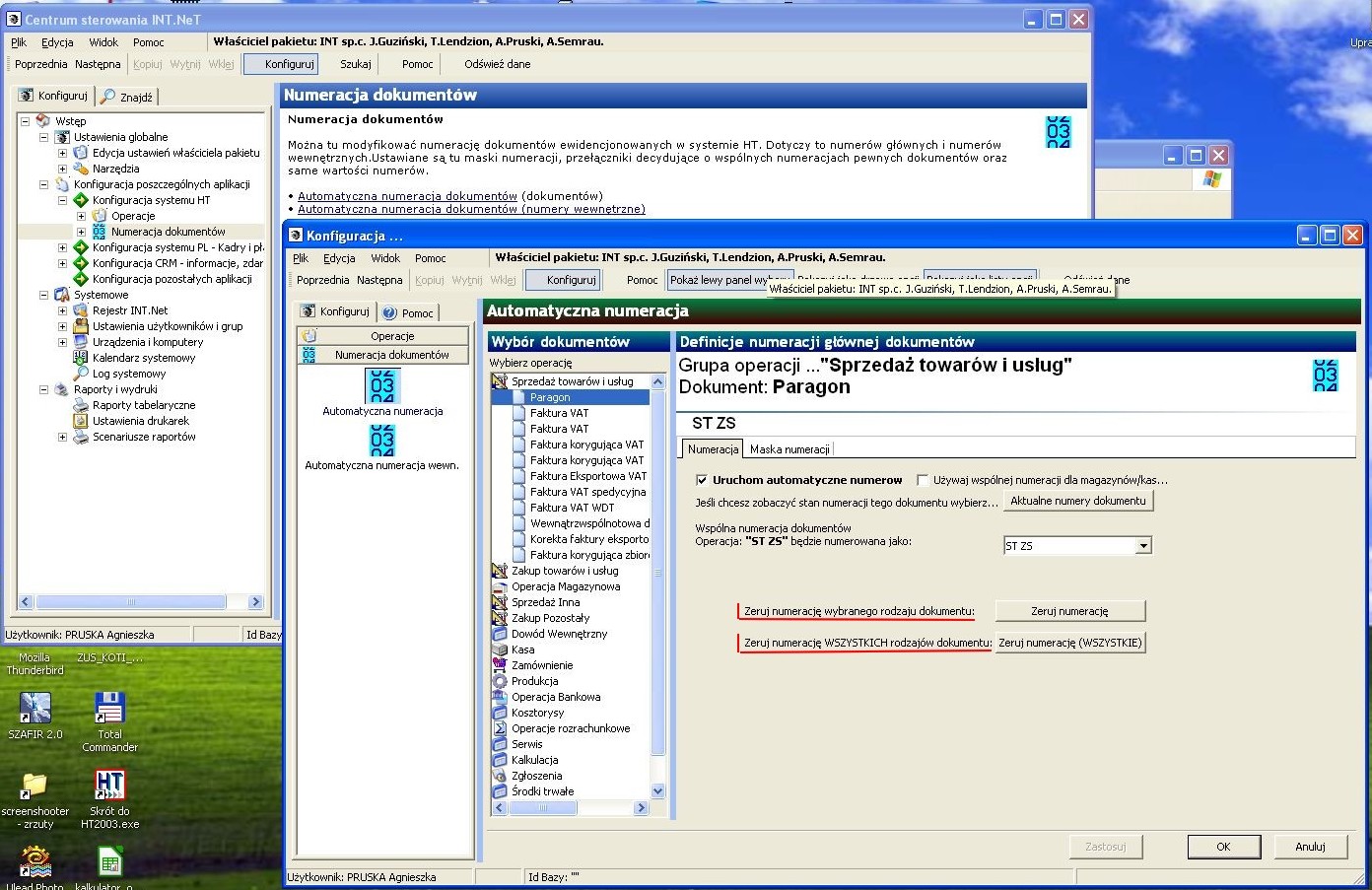Enable wspólna numeracja dla magazynów checkbox
Image resolution: width=1372 pixels, height=890 pixels.
[x=923, y=480]
